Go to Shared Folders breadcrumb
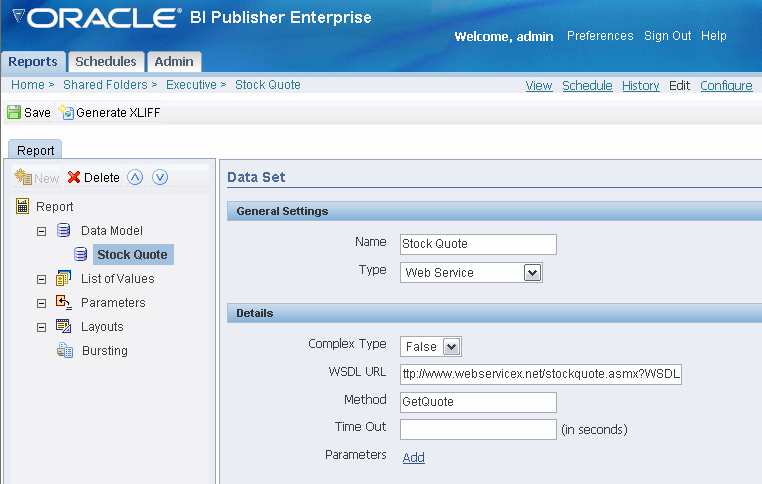Image resolution: width=762 pixels, height=484 pixels. click(105, 85)
